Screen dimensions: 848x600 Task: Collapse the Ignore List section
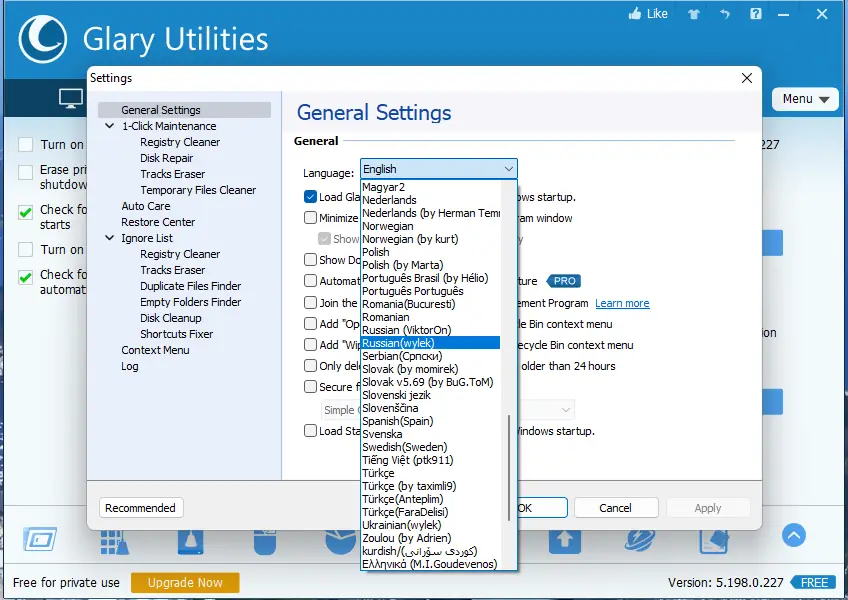point(108,238)
